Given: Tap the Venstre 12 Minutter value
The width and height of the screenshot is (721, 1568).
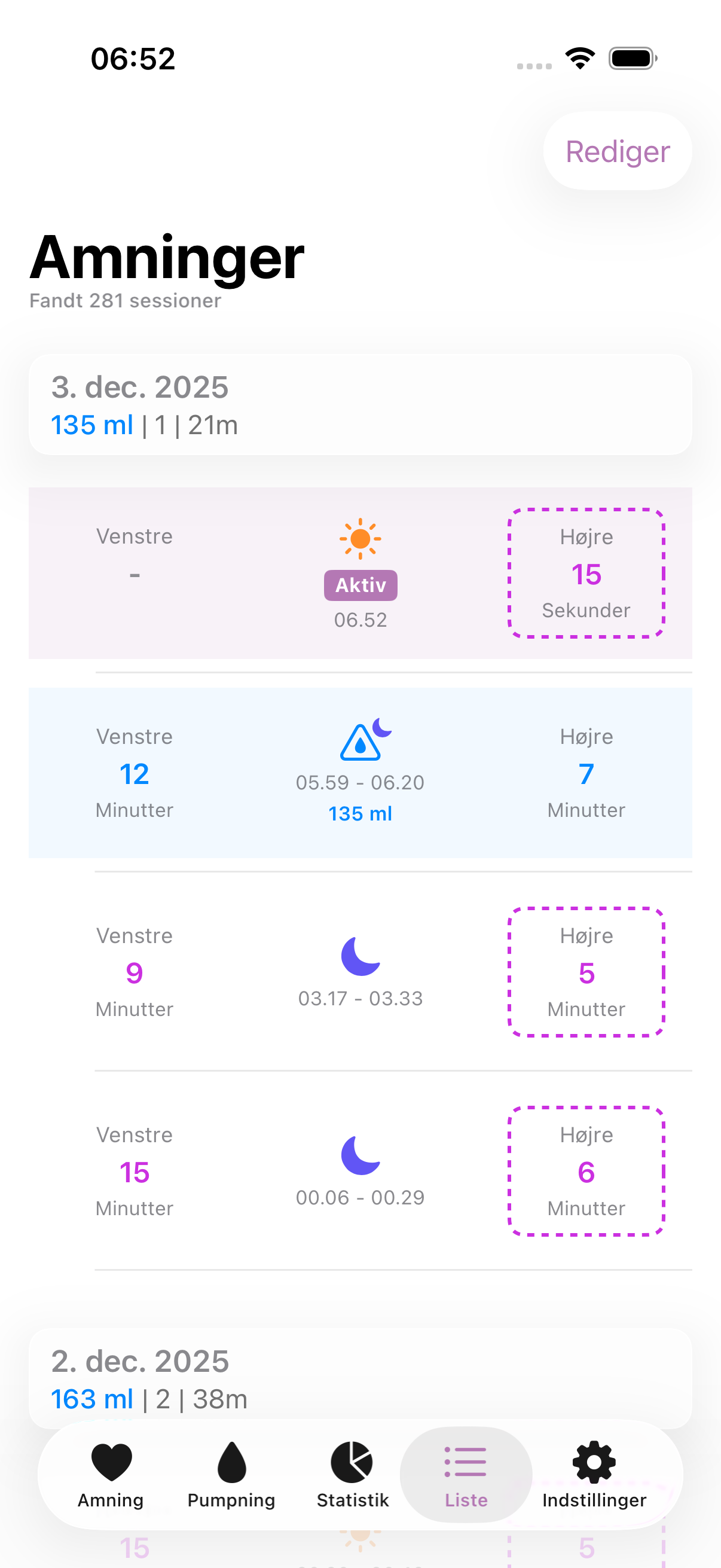Looking at the screenshot, I should tap(134, 773).
